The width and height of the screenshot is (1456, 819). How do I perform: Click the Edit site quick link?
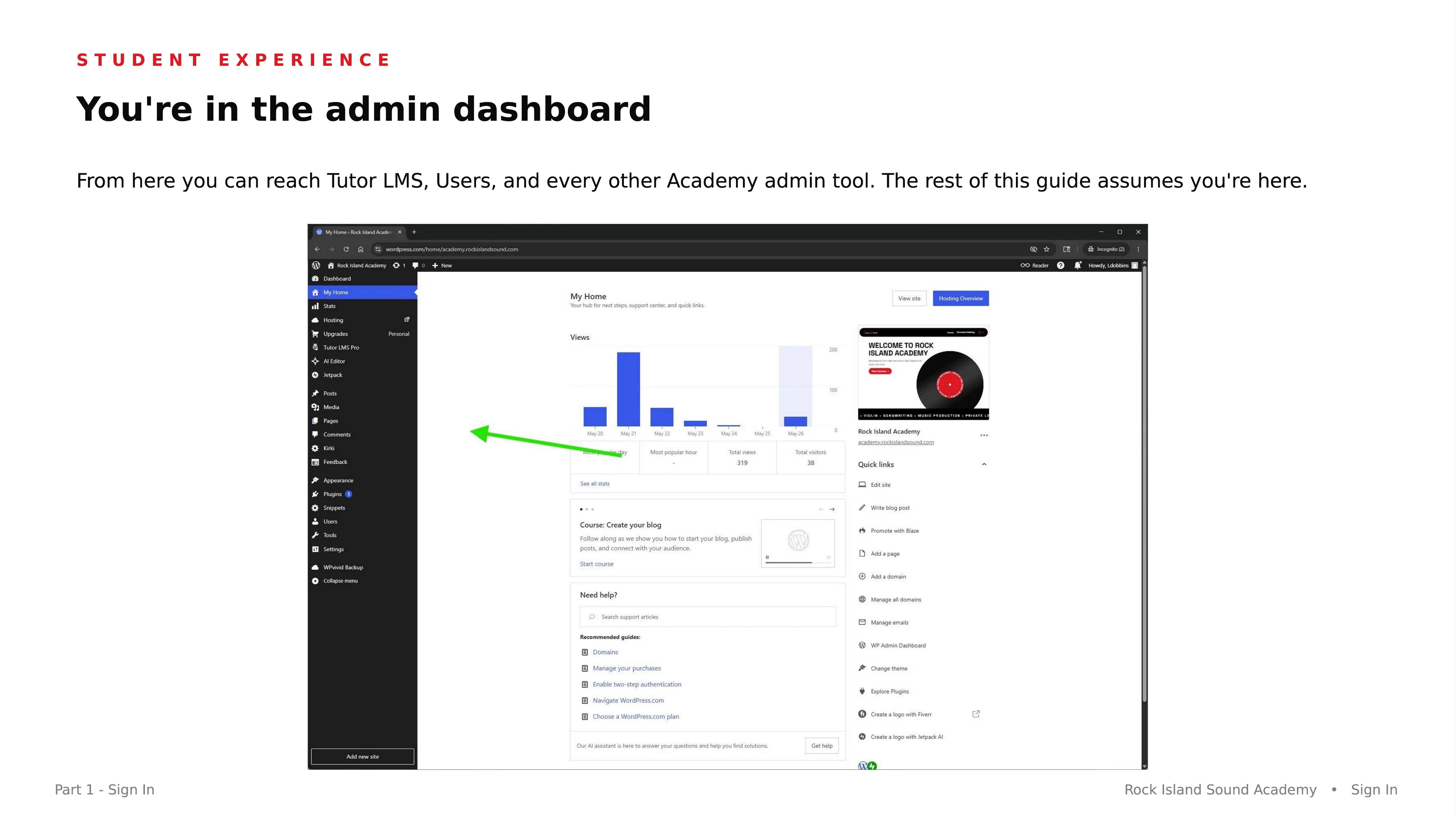(x=874, y=485)
